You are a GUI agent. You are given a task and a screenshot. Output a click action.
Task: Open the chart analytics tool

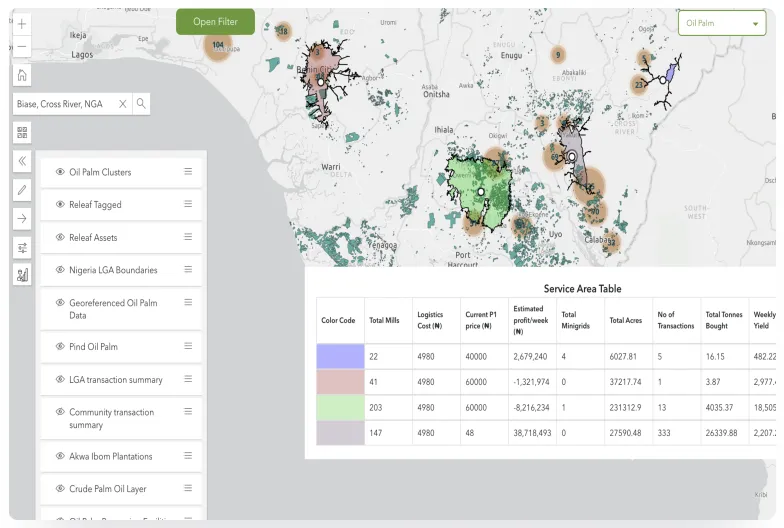[x=22, y=275]
